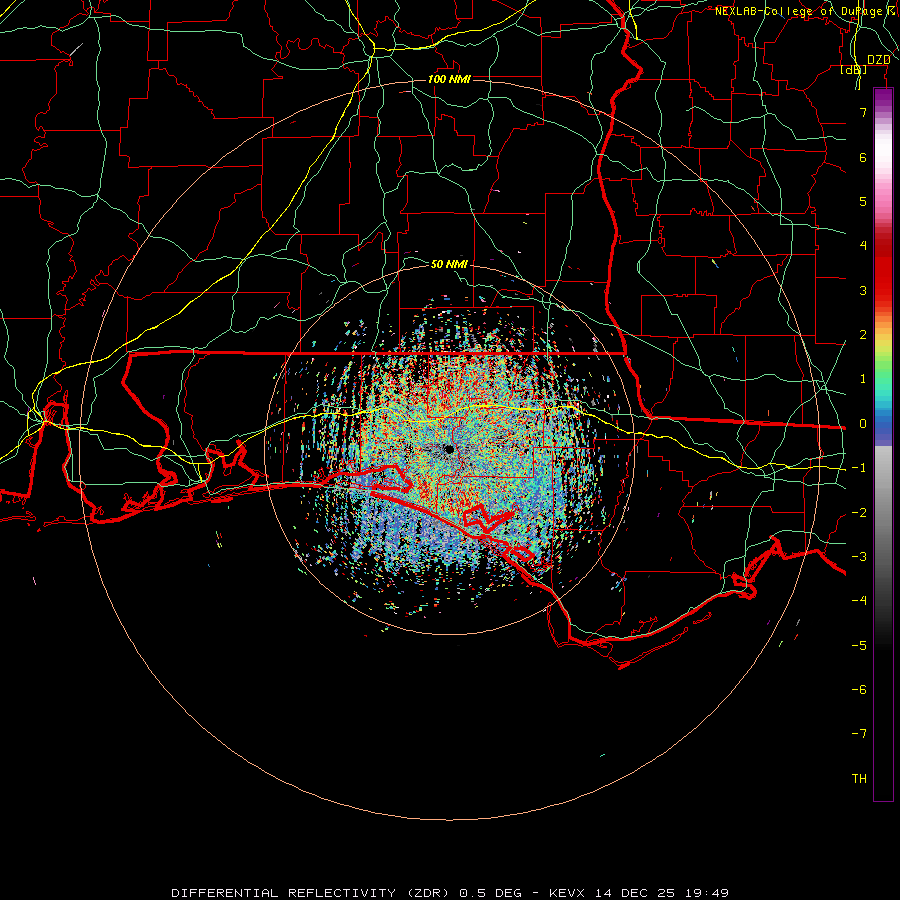Click the 4 value on color scale
Image resolution: width=900 pixels, height=900 pixels.
(863, 246)
